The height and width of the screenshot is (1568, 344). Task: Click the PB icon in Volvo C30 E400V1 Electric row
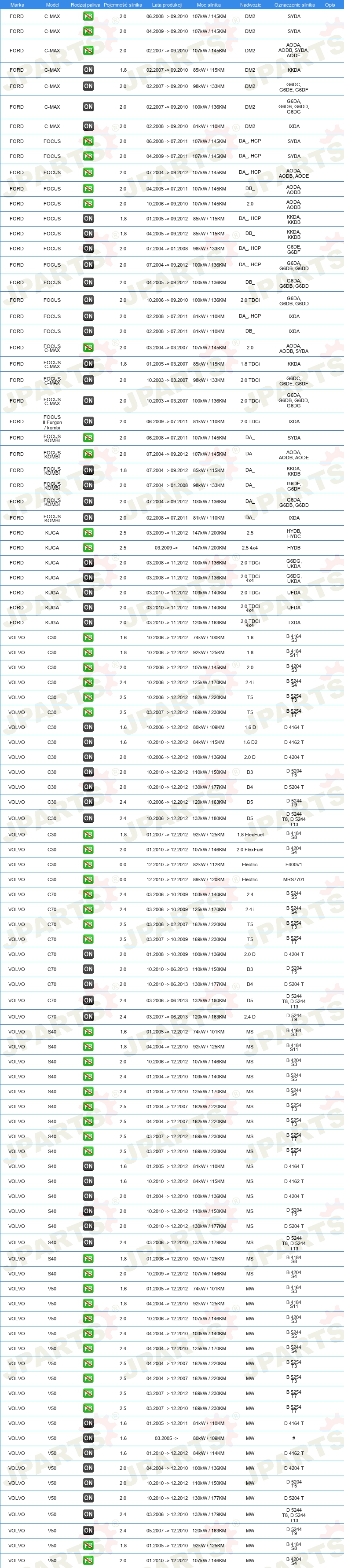pyautogui.click(x=88, y=865)
